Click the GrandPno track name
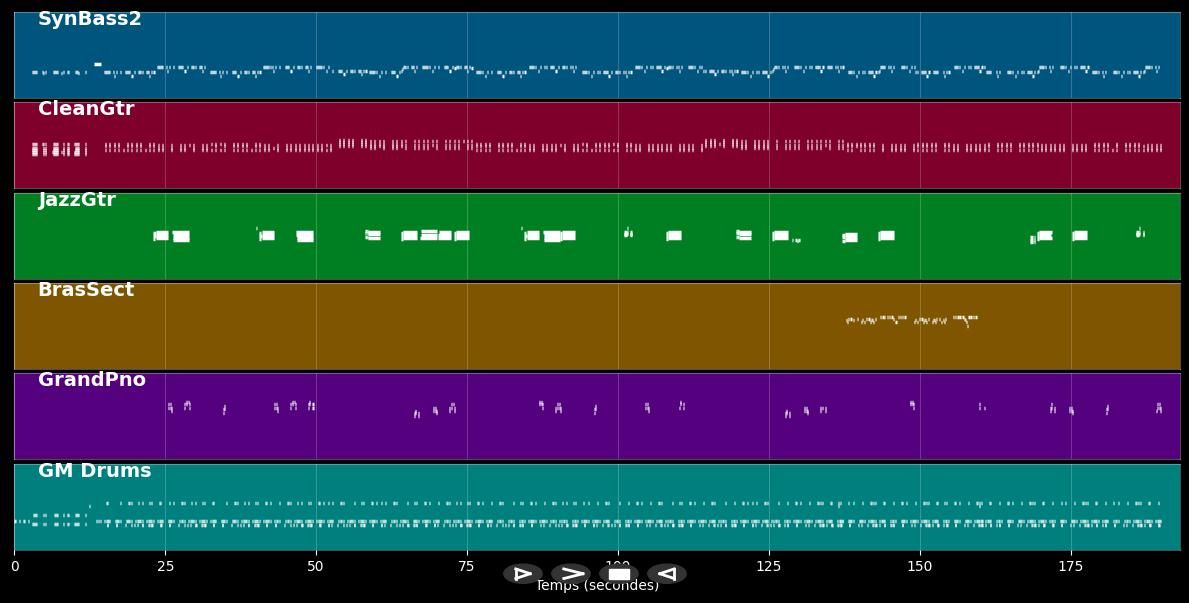This screenshot has height=603, width=1189. click(92, 380)
